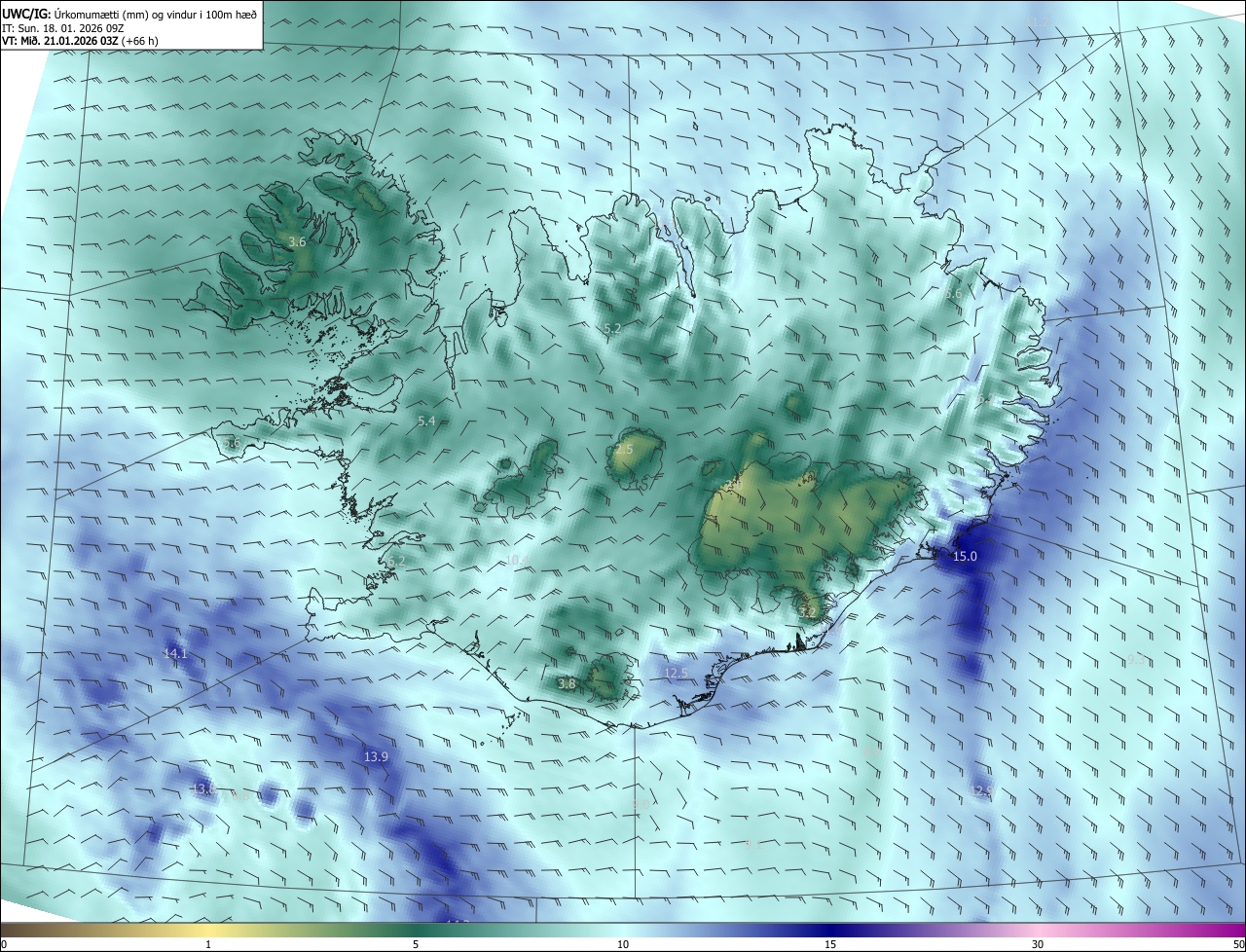
Task: Click the 10 tick on the color scale
Action: point(623,944)
